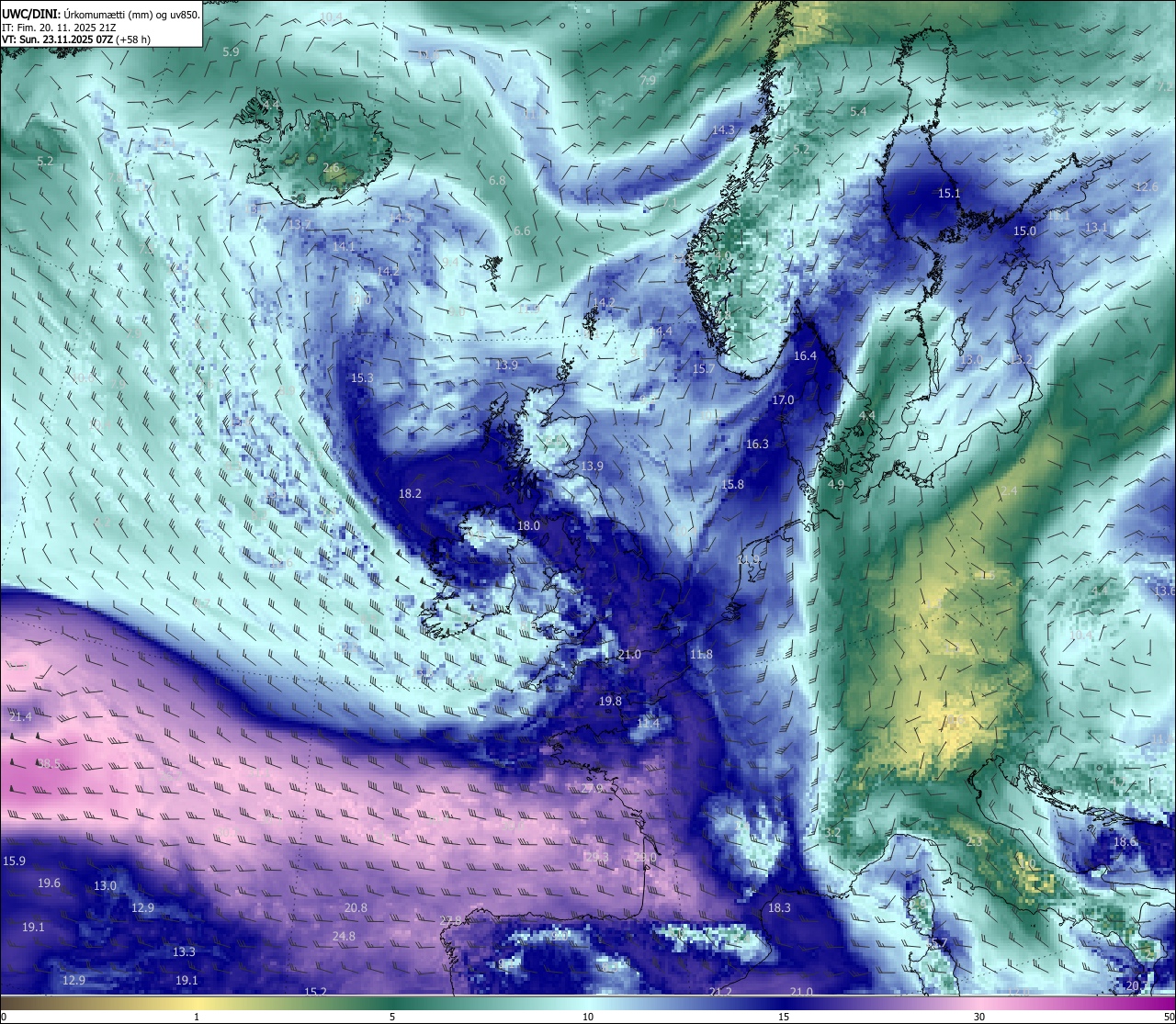Click the 16.4 value off southern Norway
This screenshot has width=1176, height=1024.
(805, 355)
